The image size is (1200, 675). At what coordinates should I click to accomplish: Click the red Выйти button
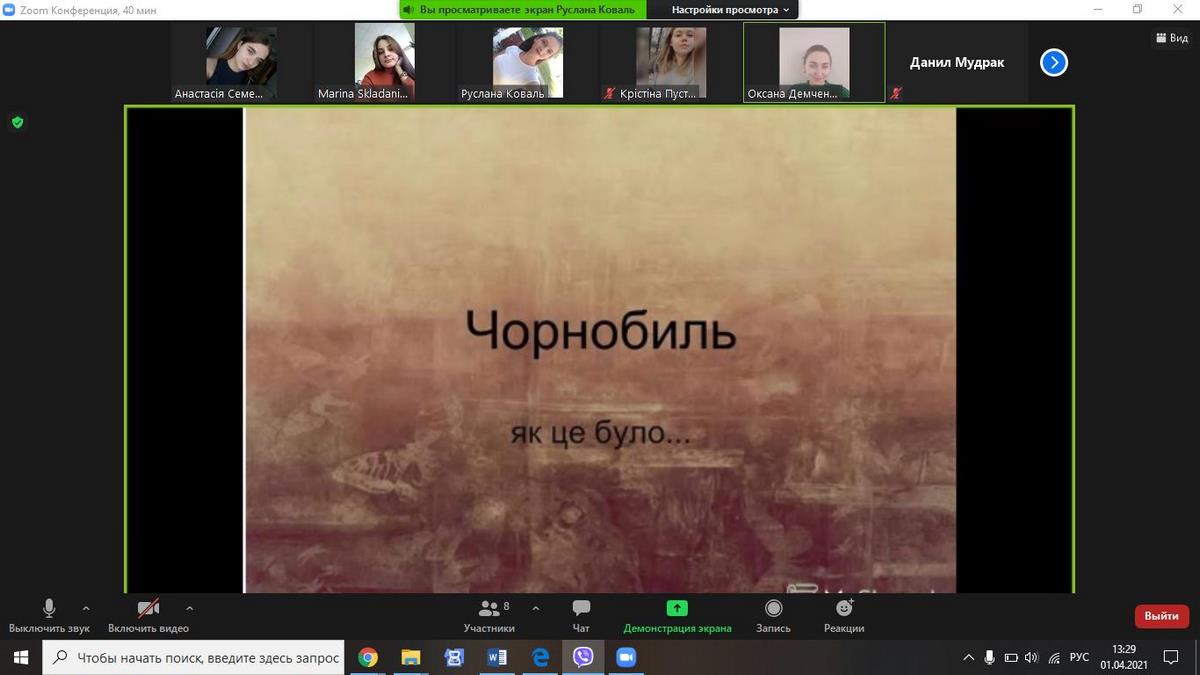click(1161, 616)
